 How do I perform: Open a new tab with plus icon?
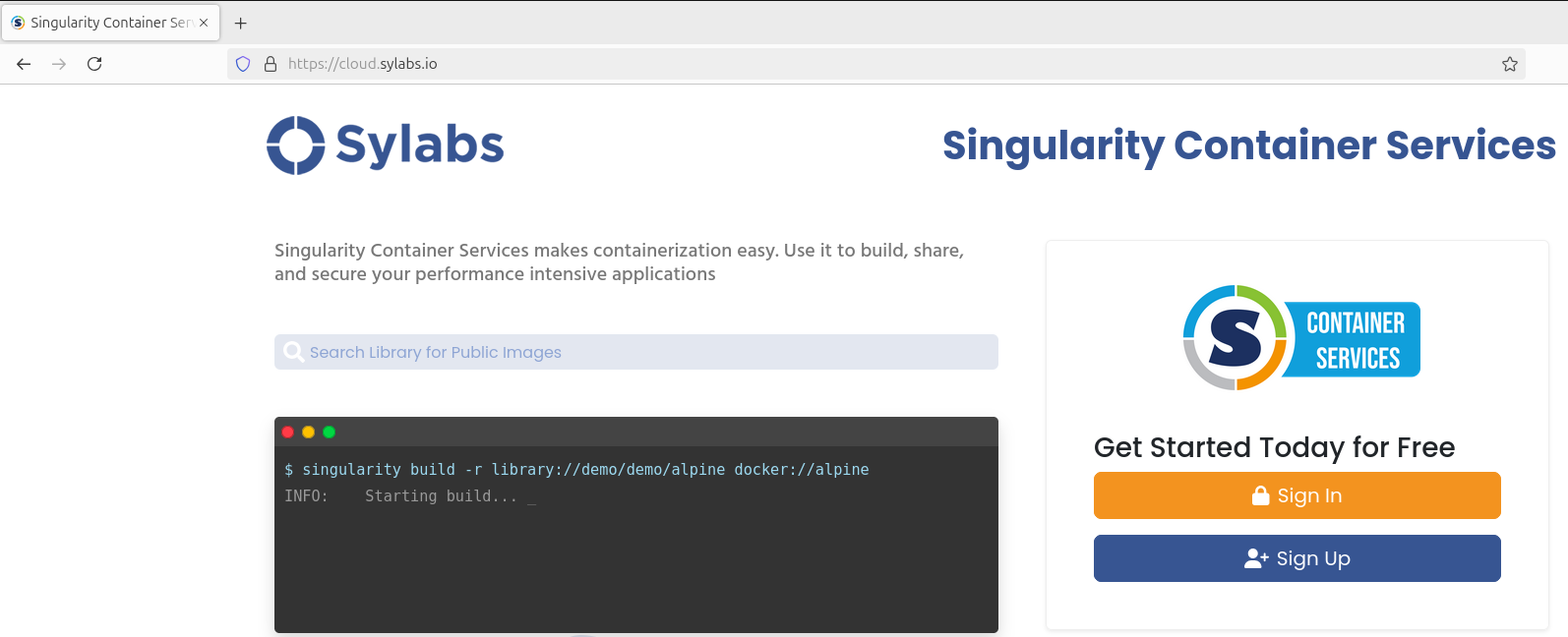click(x=240, y=23)
